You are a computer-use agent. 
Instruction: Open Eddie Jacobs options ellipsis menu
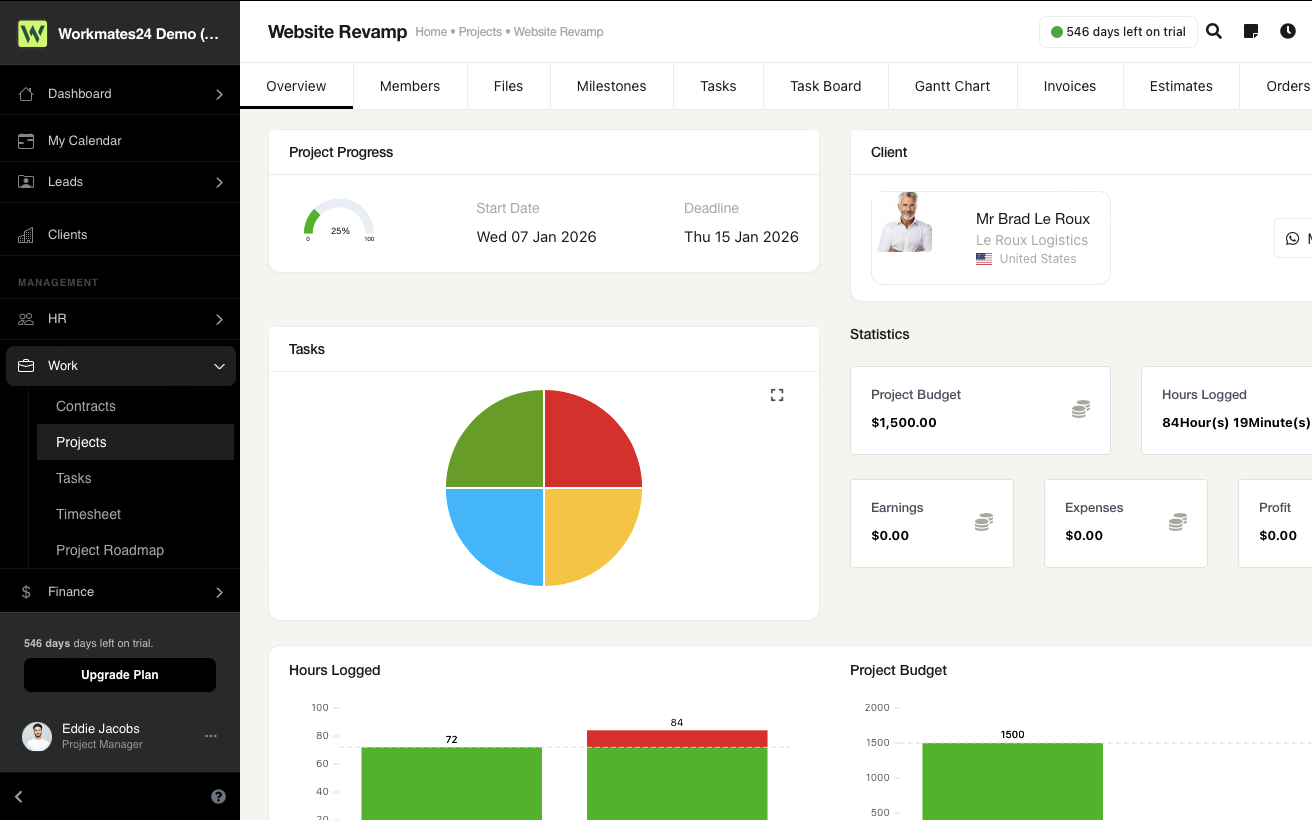pyautogui.click(x=211, y=736)
